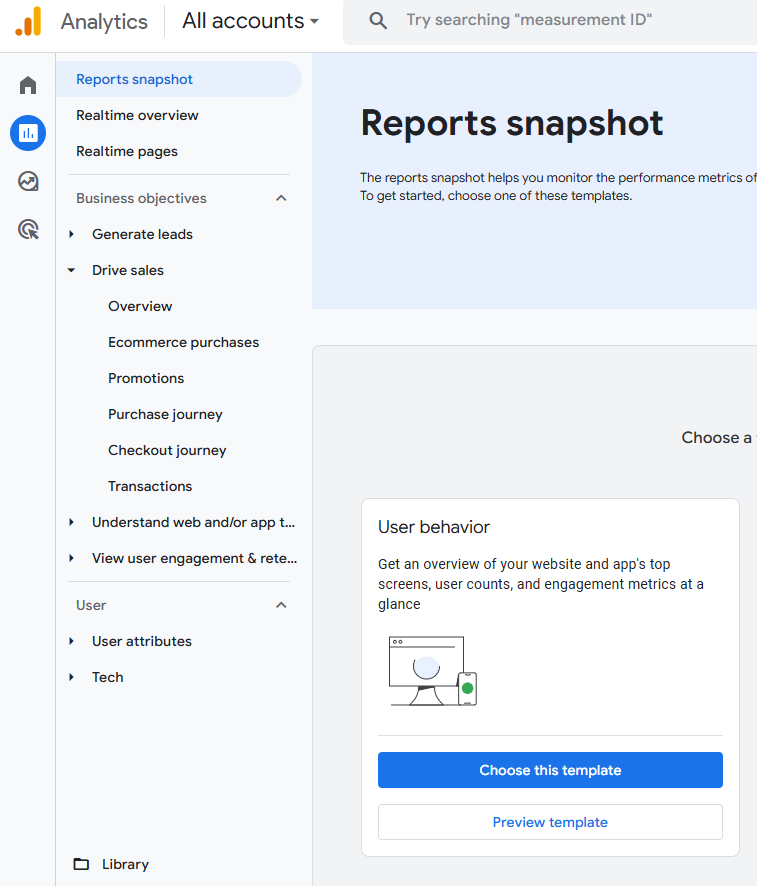Open Transactions report
The height and width of the screenshot is (886, 757).
150,487
